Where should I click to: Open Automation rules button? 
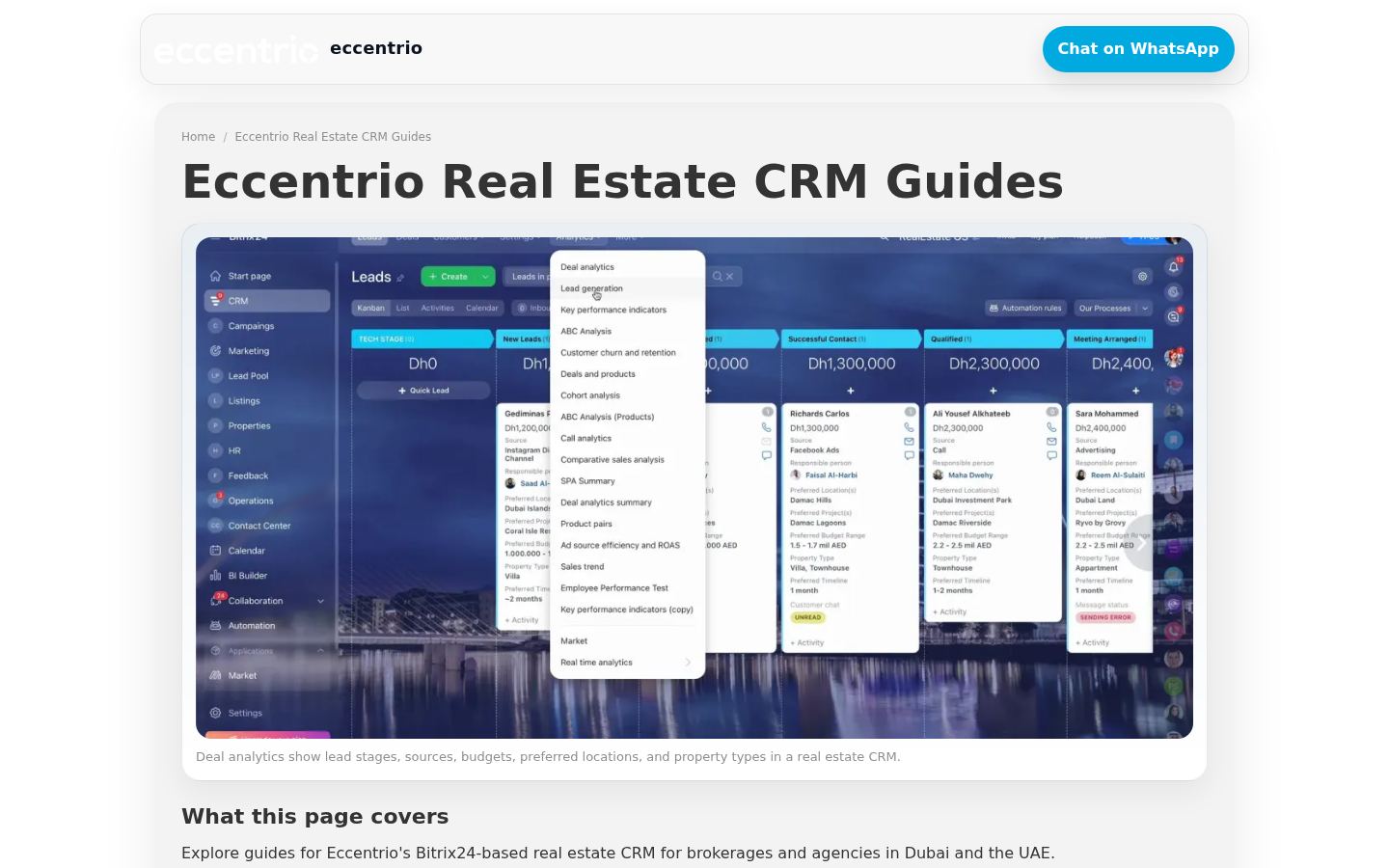[1024, 309]
